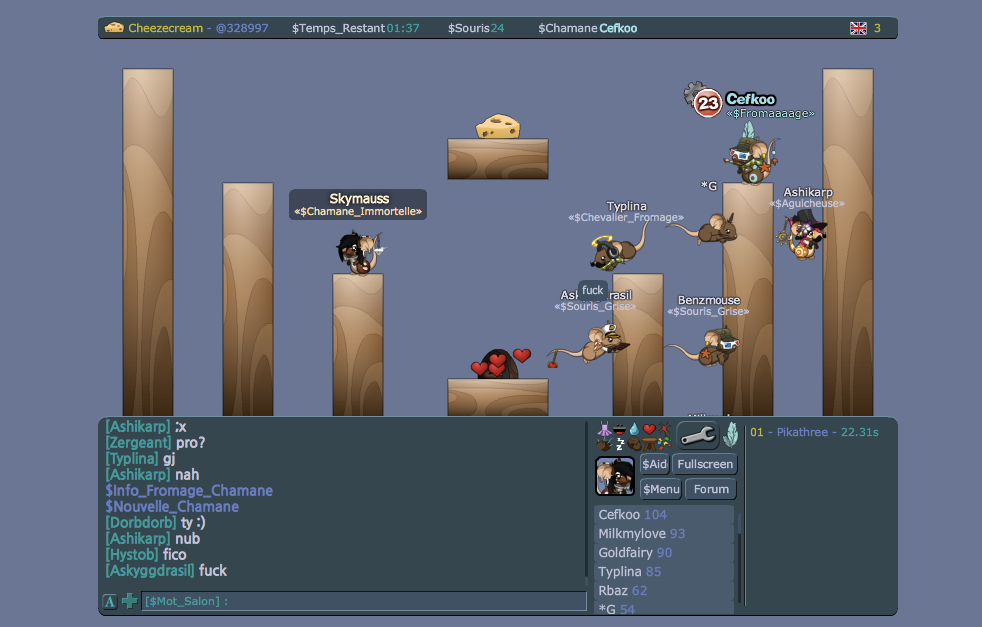Open settings with the wrench icon

coord(697,435)
